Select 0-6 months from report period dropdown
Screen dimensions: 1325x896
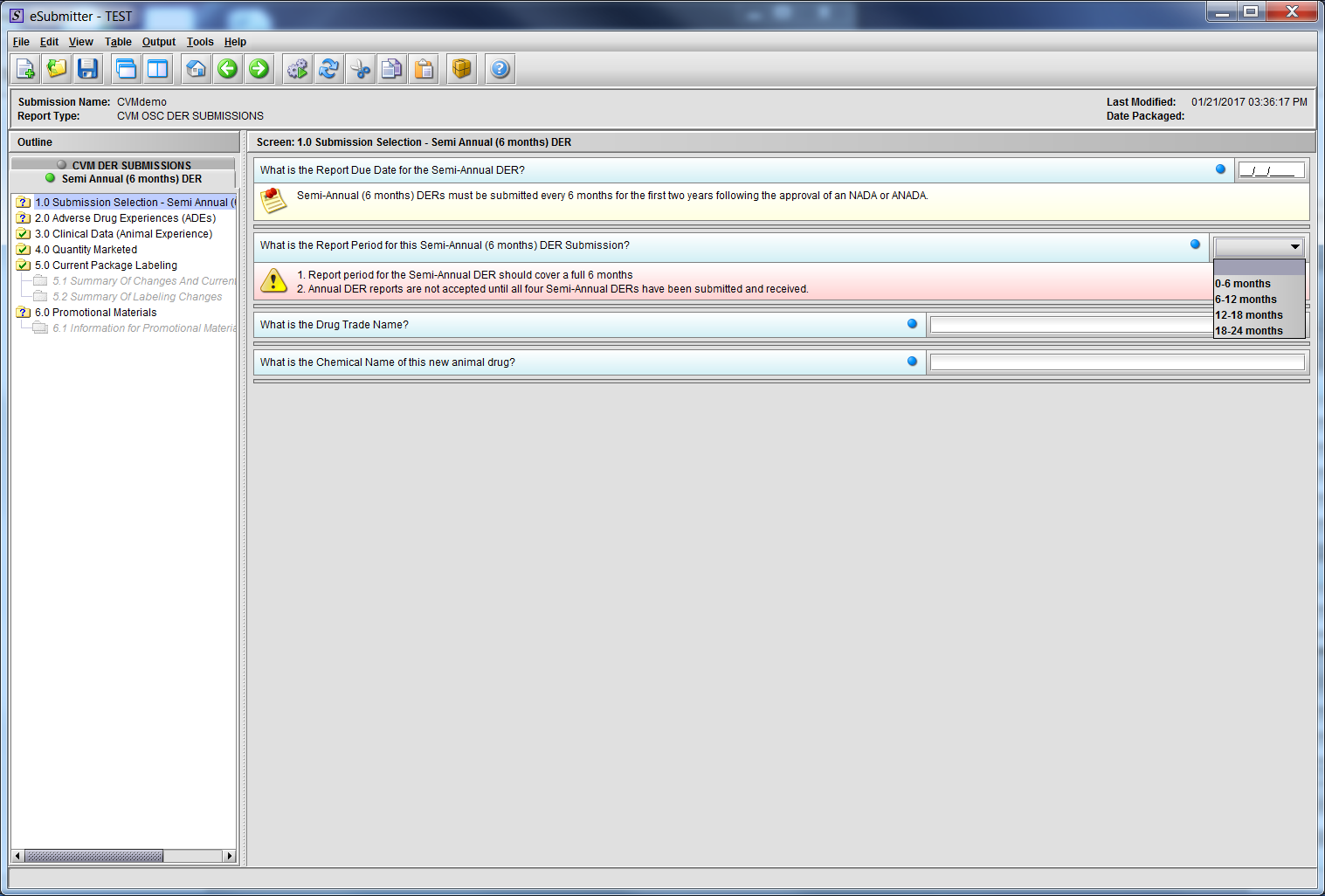tap(1243, 284)
